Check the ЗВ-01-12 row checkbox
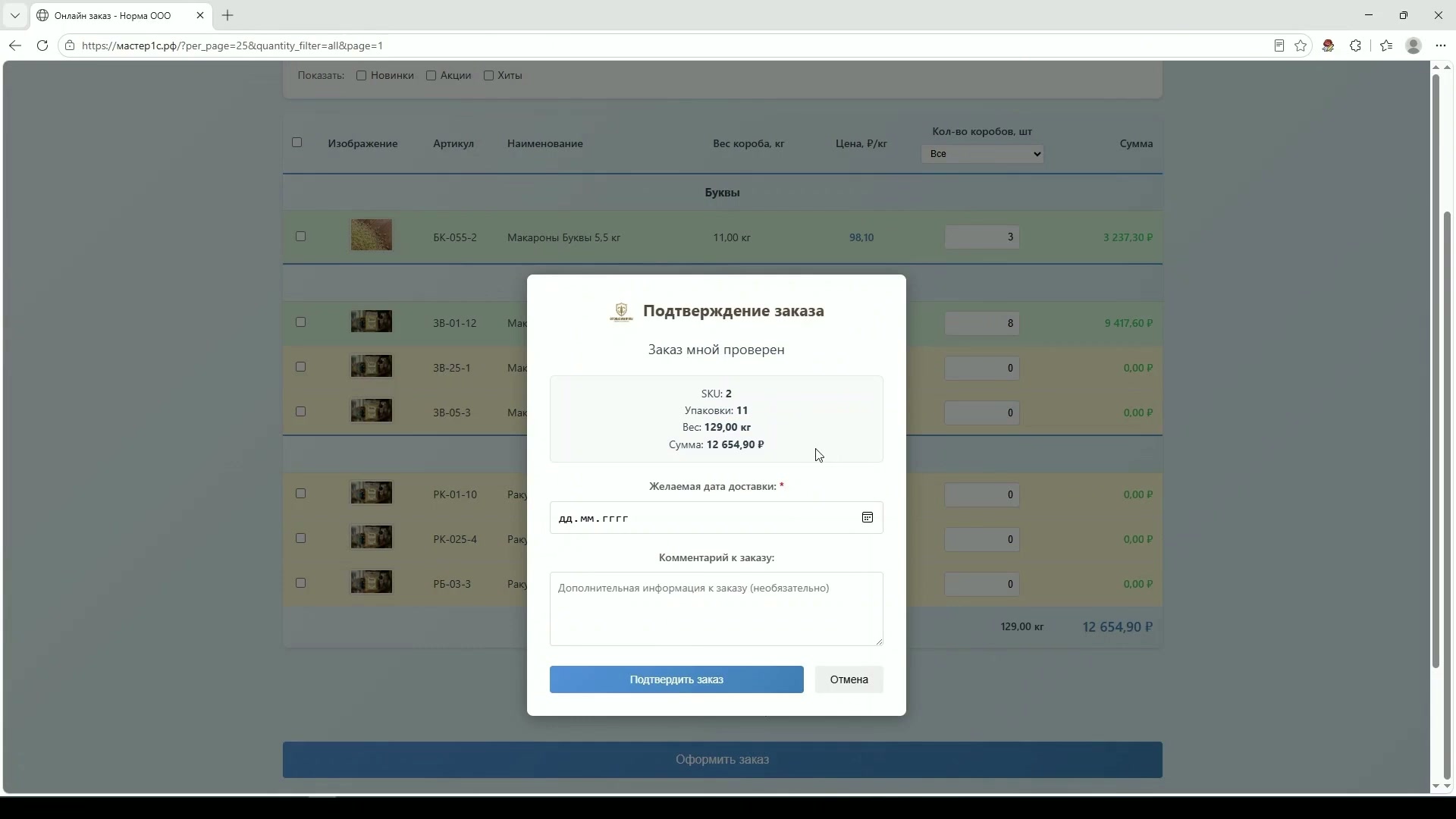This screenshot has width=1456, height=819. pyautogui.click(x=300, y=322)
